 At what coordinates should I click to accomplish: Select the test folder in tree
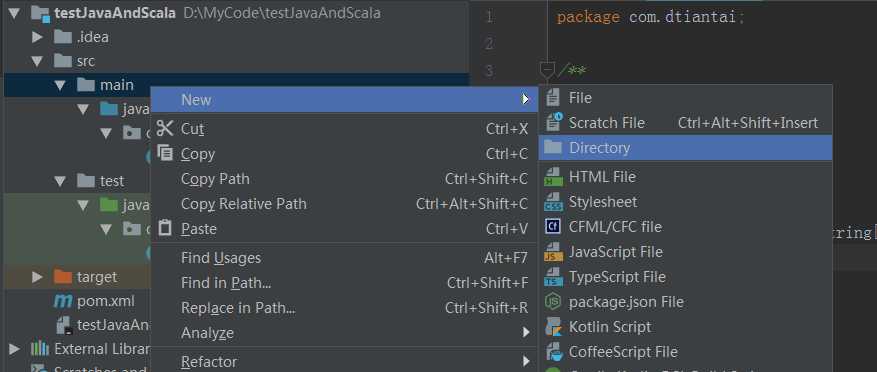pyautogui.click(x=112, y=181)
